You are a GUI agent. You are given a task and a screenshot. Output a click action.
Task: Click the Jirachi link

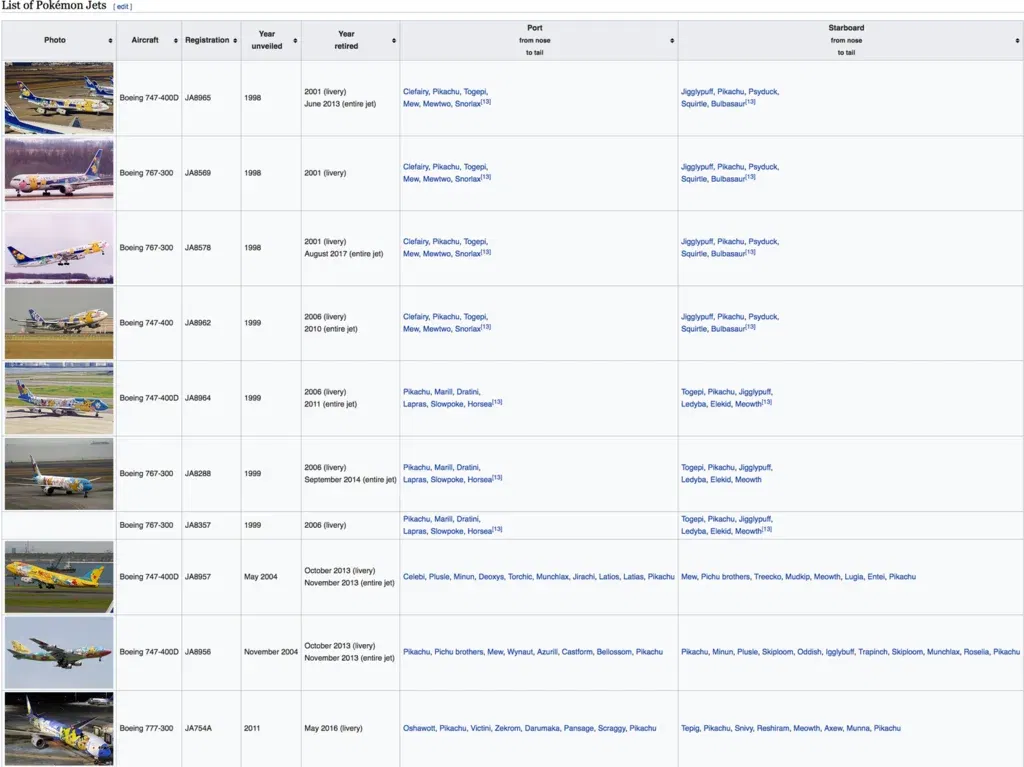584,577
